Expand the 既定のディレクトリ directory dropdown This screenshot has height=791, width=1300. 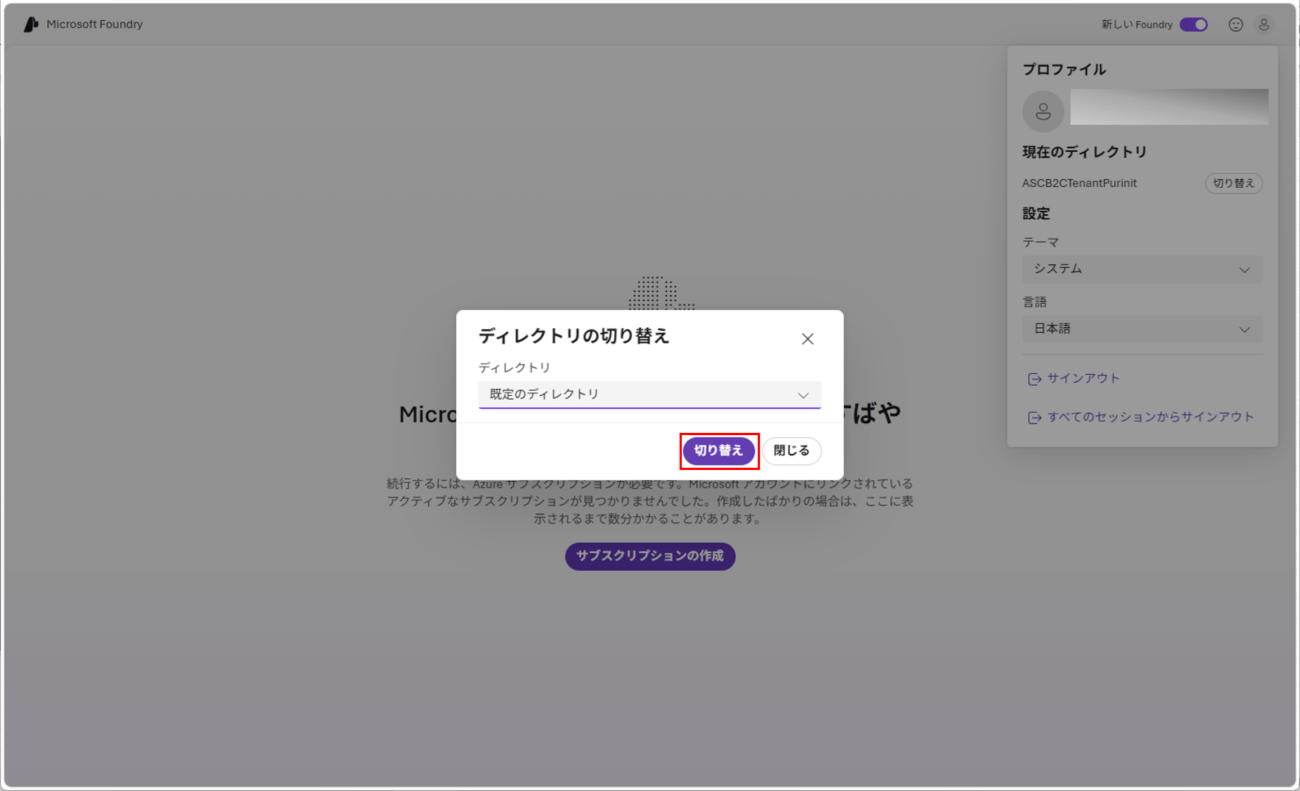[x=650, y=394]
